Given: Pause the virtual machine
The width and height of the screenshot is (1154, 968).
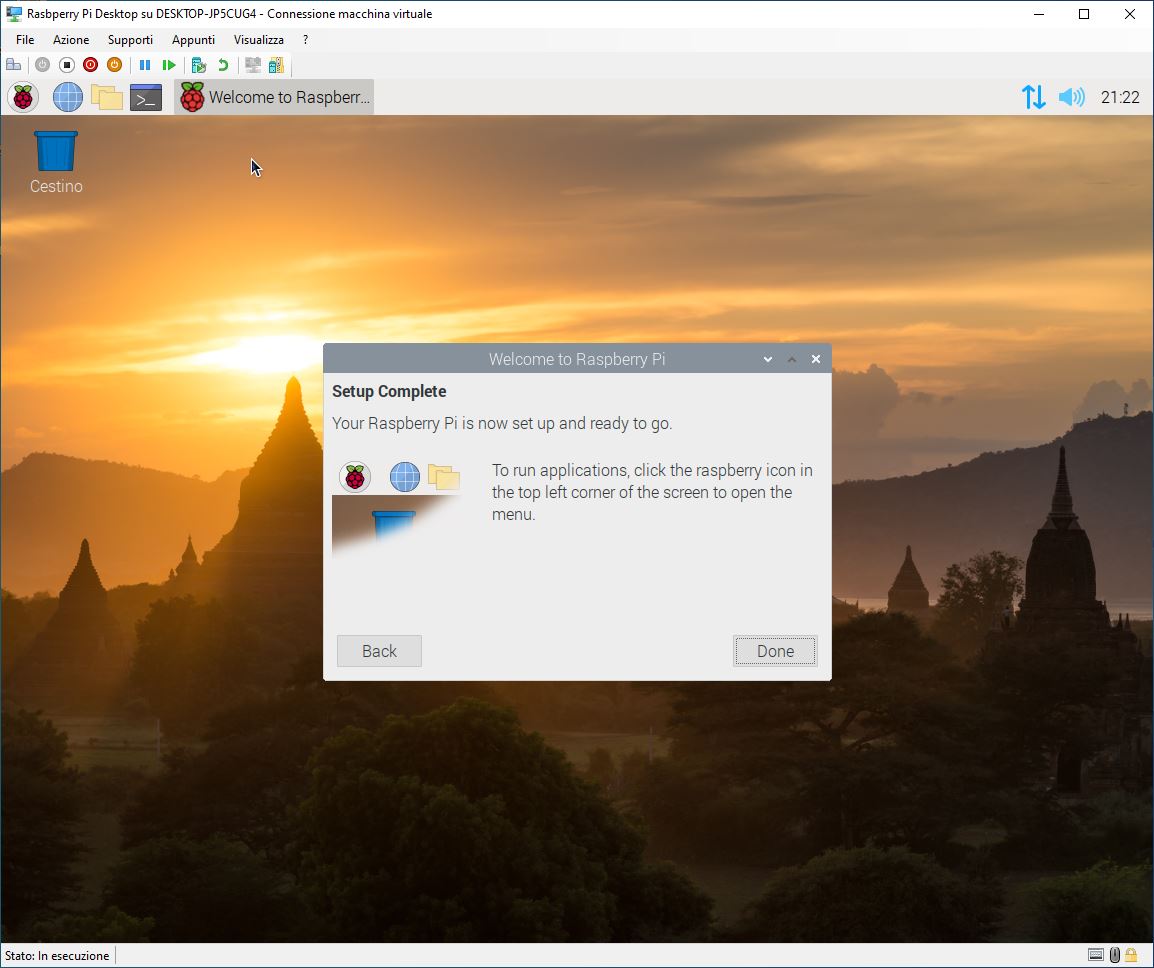Looking at the screenshot, I should coord(145,65).
